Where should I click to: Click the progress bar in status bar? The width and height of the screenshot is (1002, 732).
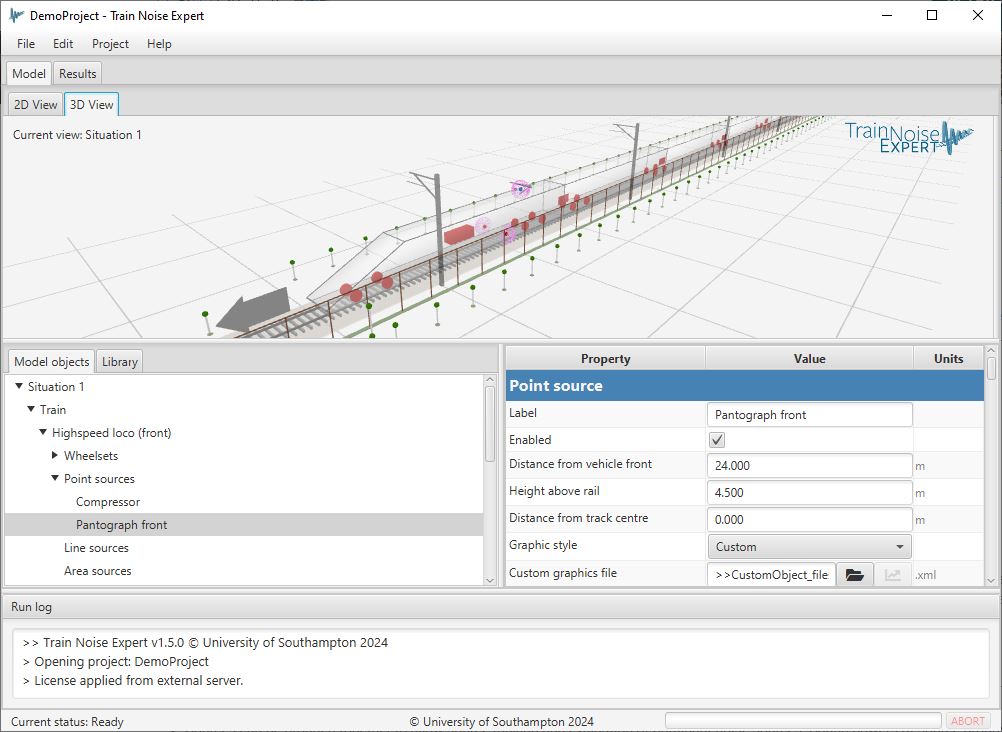click(x=803, y=721)
